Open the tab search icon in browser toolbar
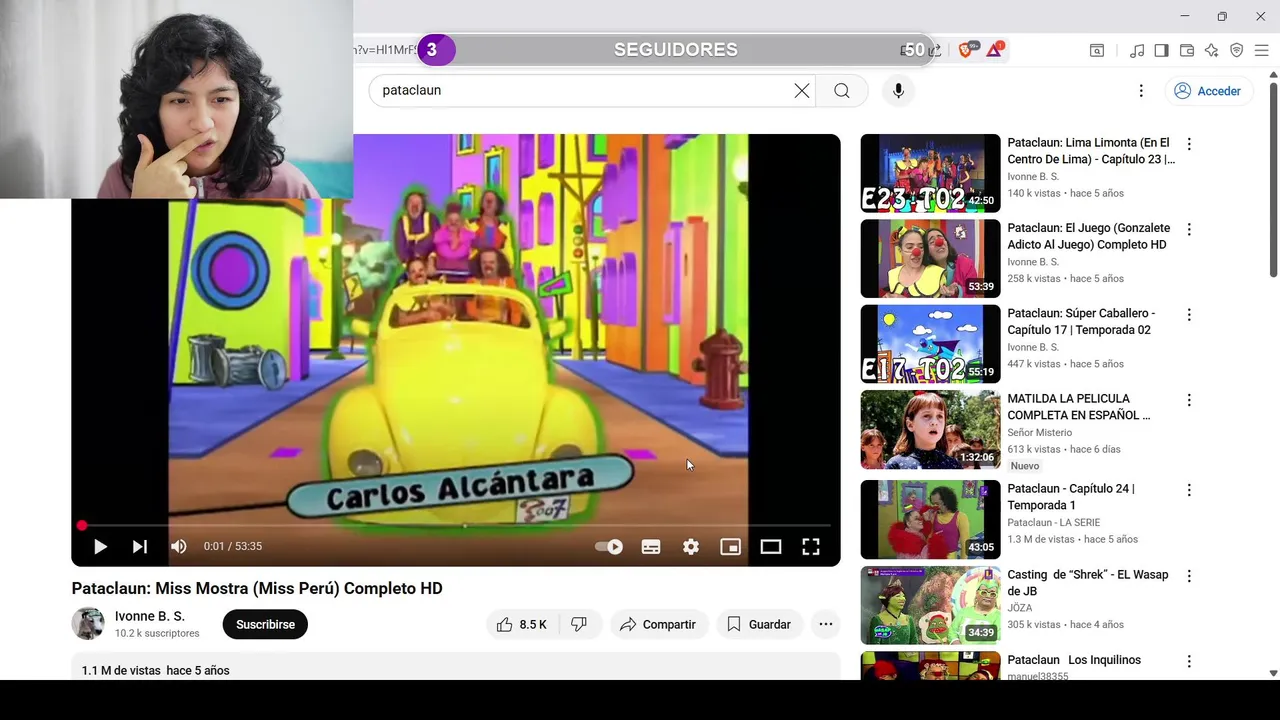 pos(1097,50)
